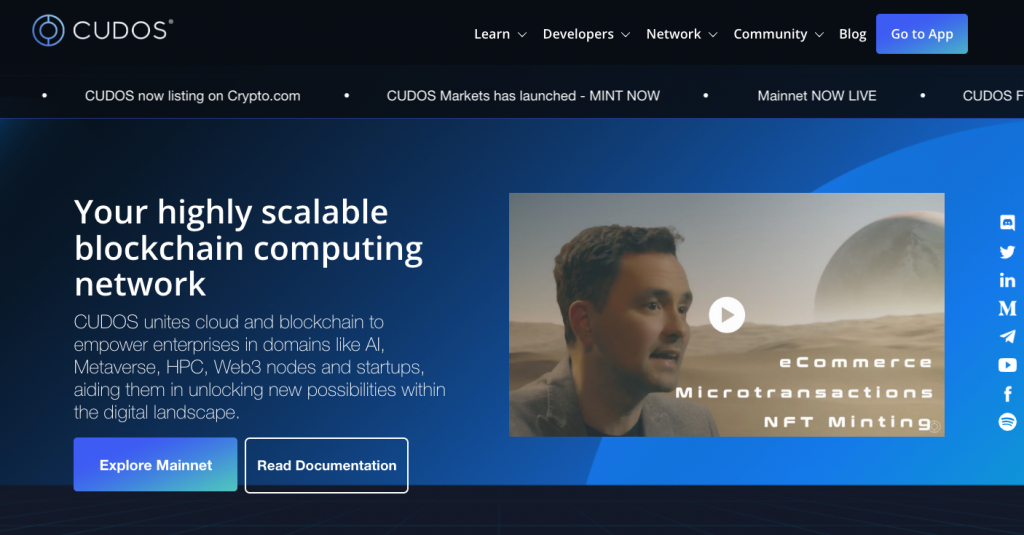Play the hero video

point(727,315)
